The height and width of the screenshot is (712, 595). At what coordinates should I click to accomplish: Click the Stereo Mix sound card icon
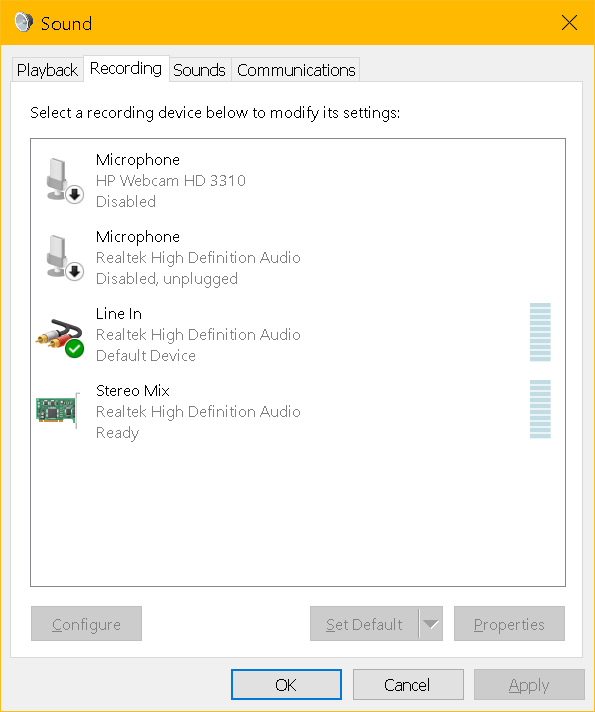coord(58,410)
